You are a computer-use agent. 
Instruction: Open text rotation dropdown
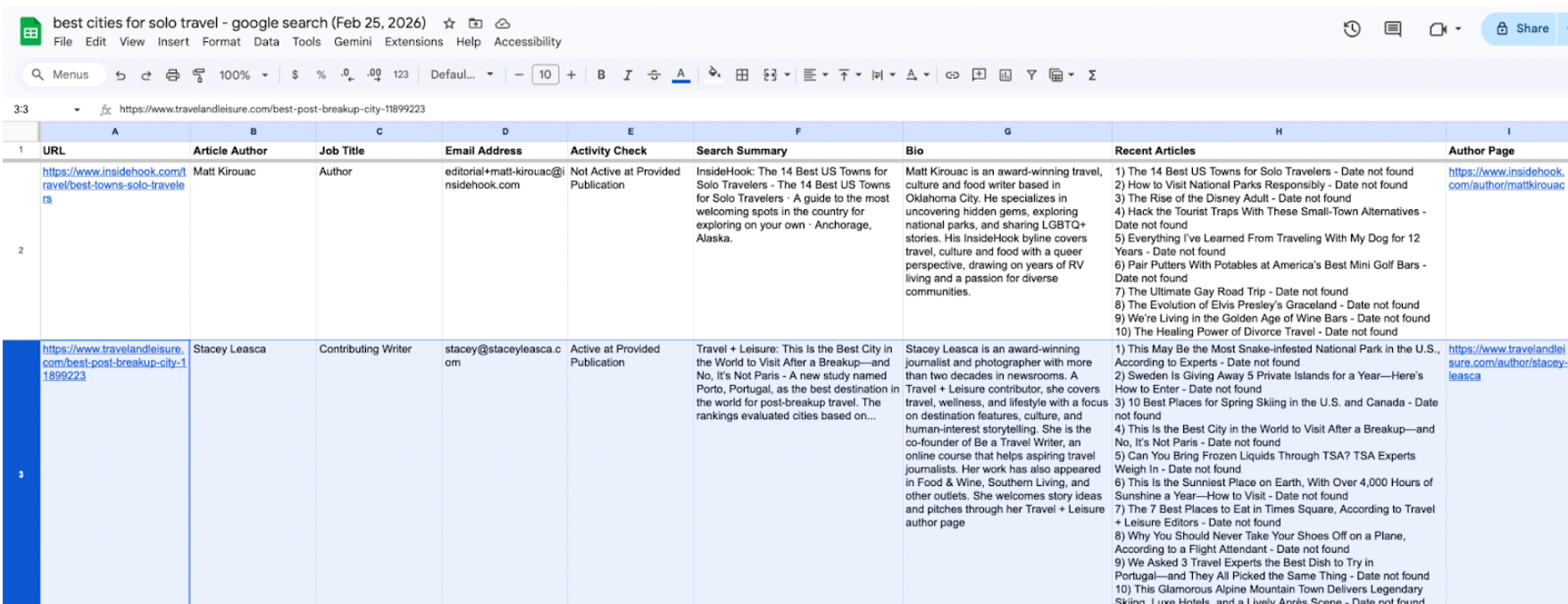pos(917,75)
